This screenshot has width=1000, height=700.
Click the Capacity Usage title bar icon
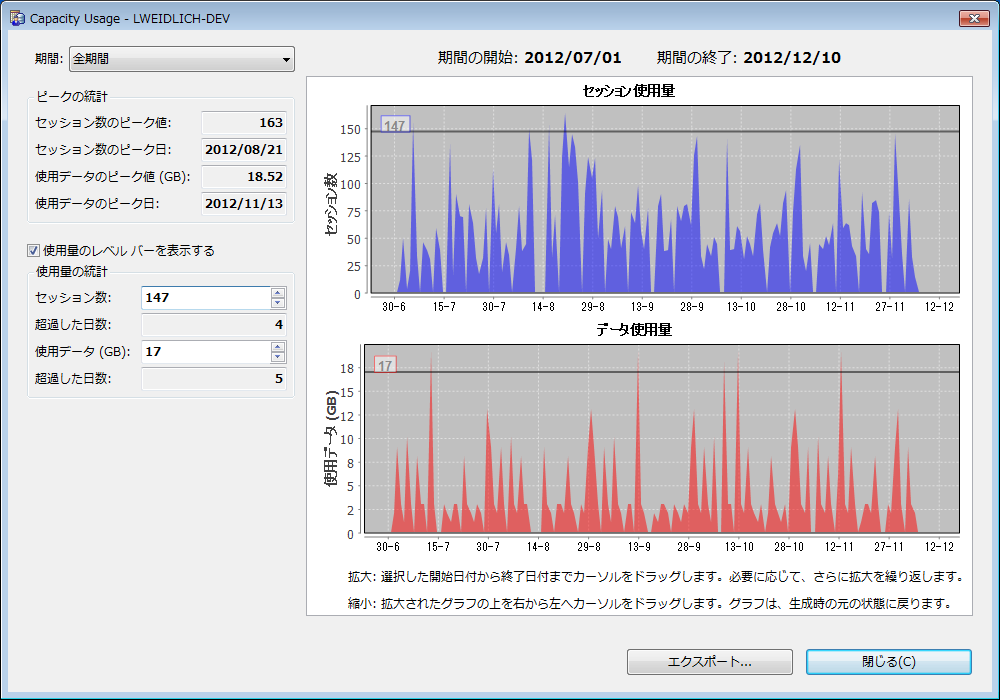(x=17, y=18)
